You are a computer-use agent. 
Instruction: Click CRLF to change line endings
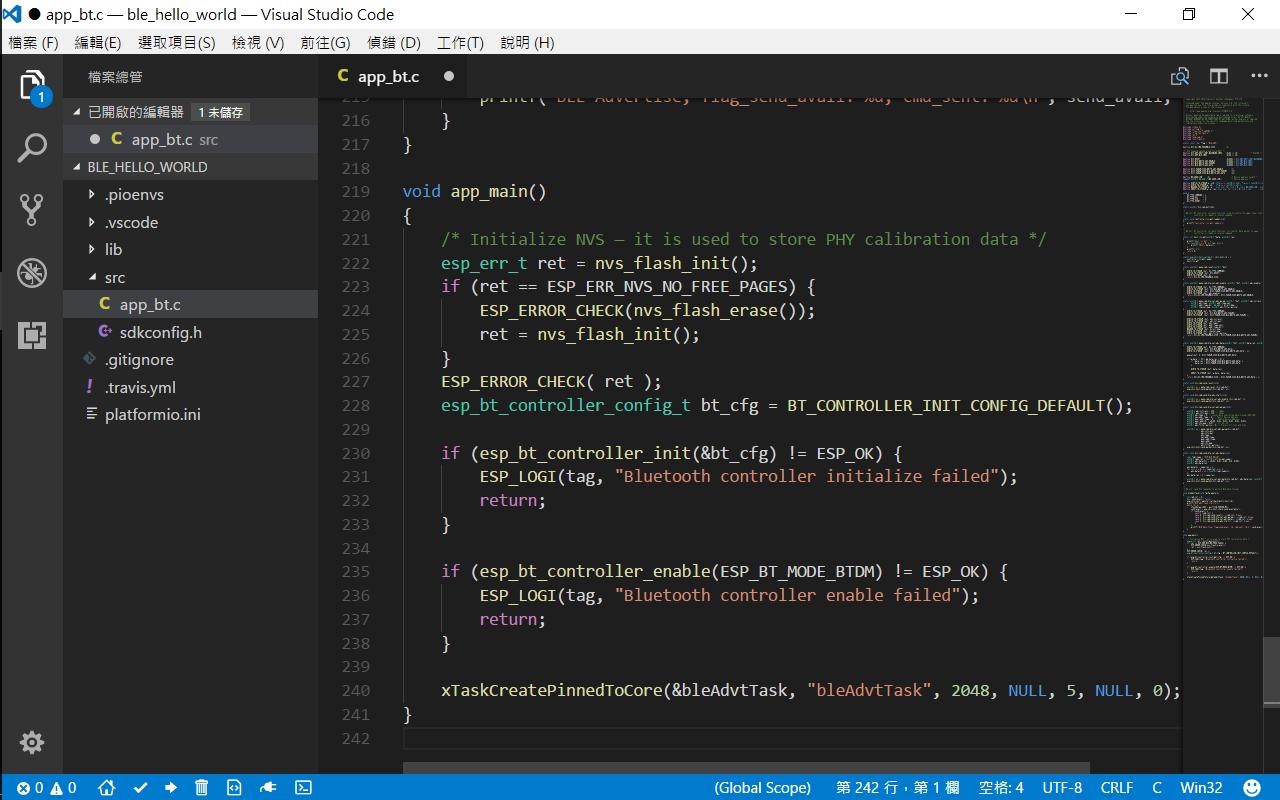point(1117,787)
